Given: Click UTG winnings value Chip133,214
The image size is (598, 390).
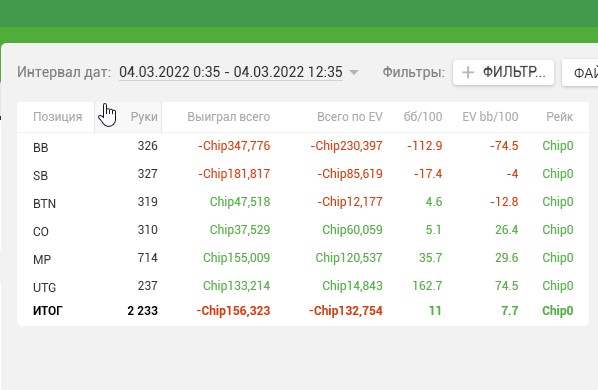Looking at the screenshot, I should tap(236, 286).
